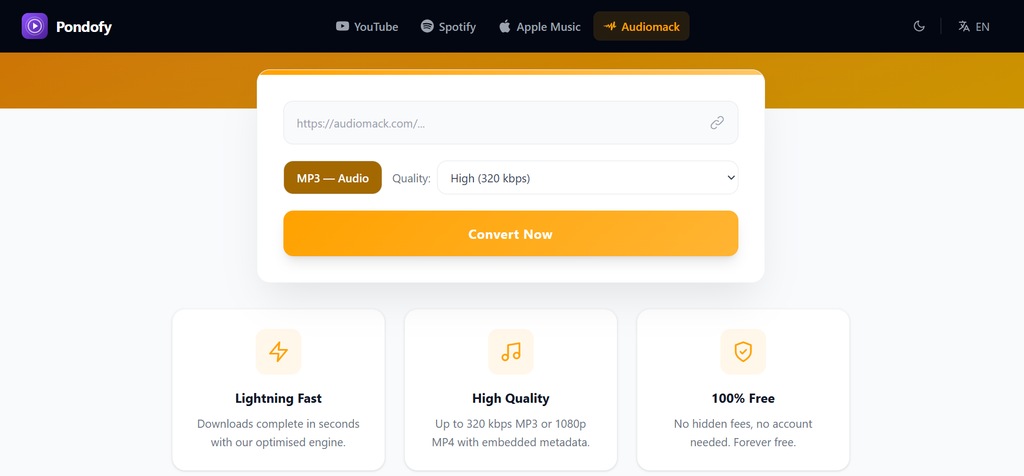1024x476 pixels.
Task: Switch to the Spotify tab
Action: click(x=448, y=26)
